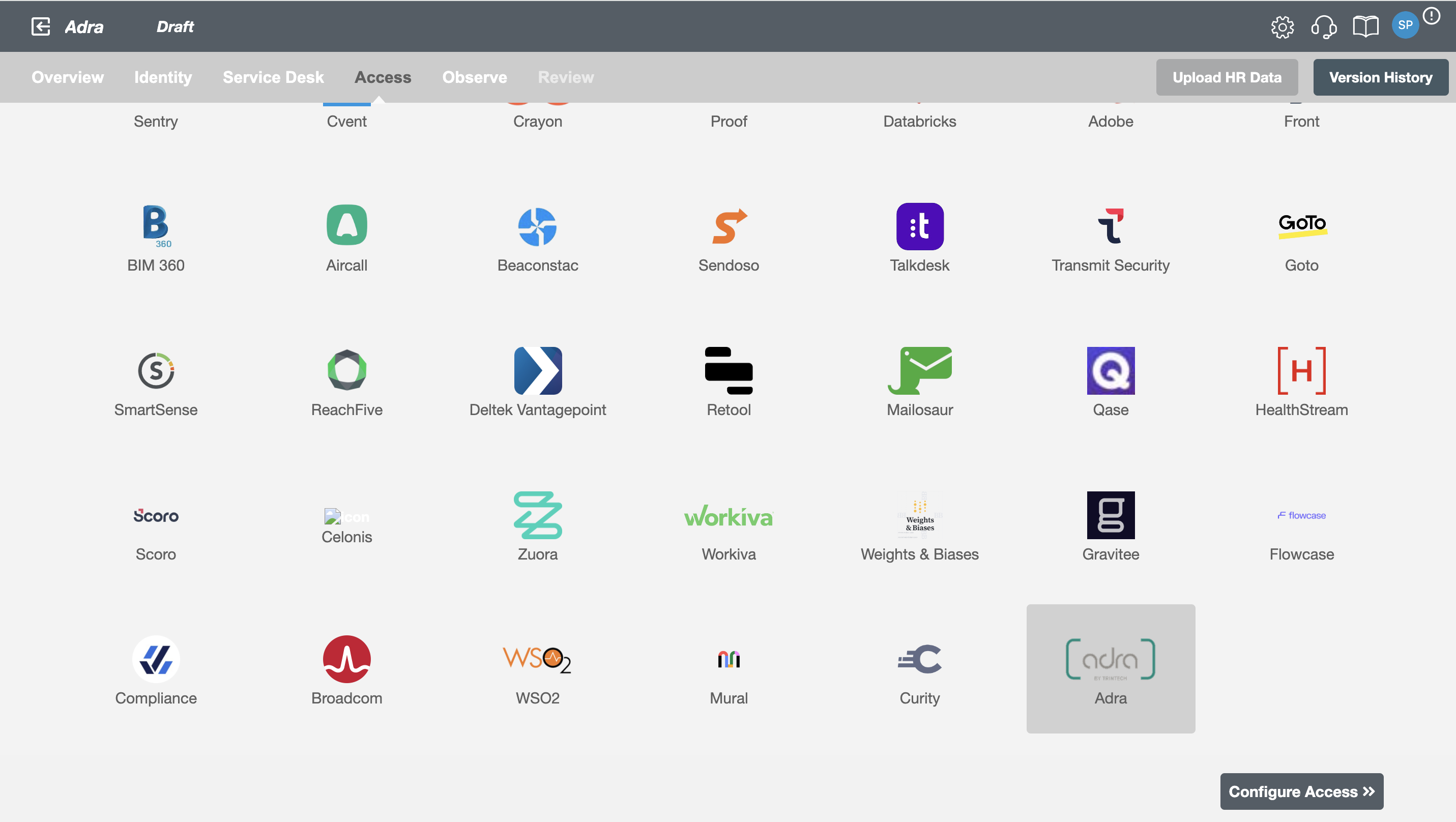The width and height of the screenshot is (1456, 822).
Task: Switch to the Overview tab
Action: 67,77
